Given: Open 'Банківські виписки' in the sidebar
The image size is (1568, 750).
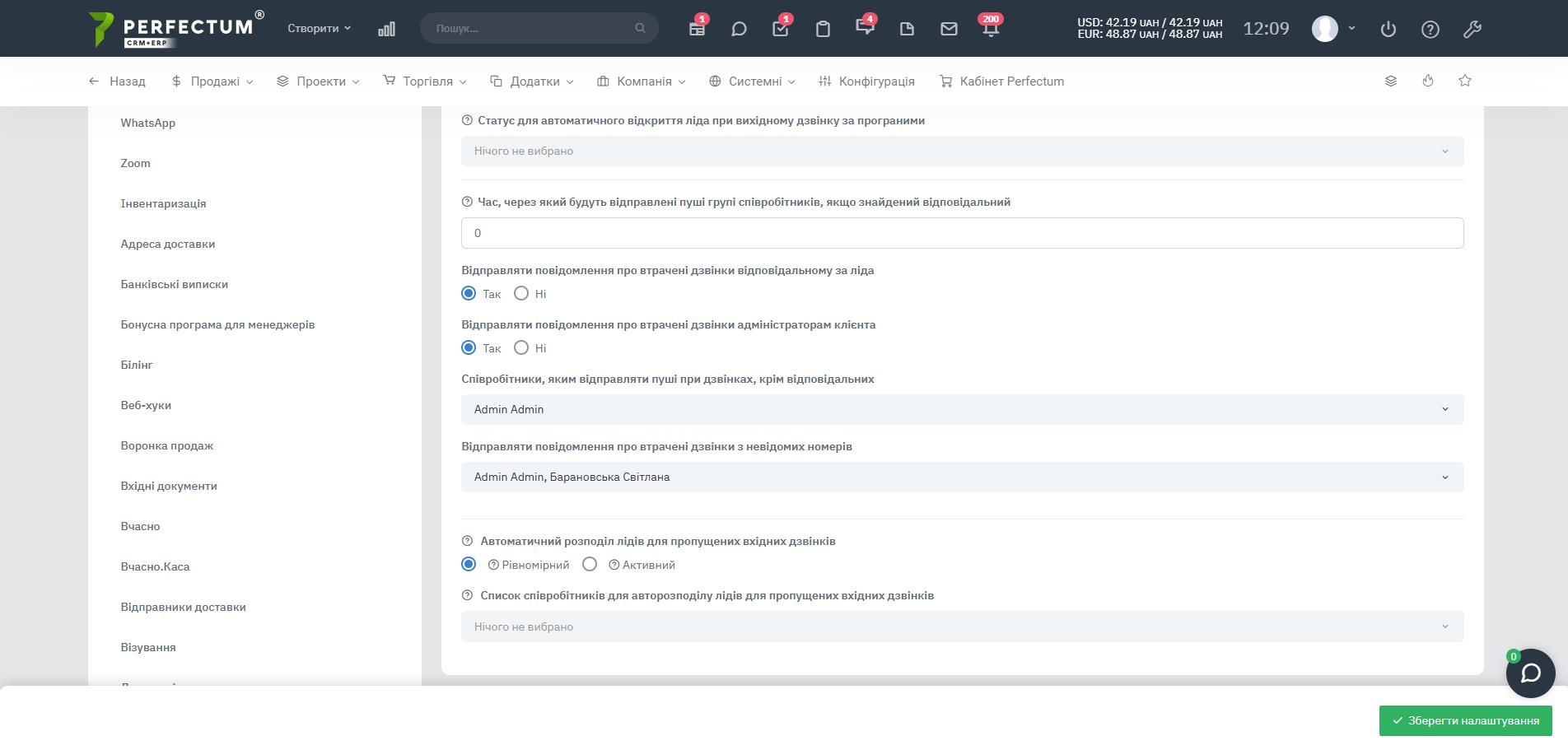Looking at the screenshot, I should point(174,285).
